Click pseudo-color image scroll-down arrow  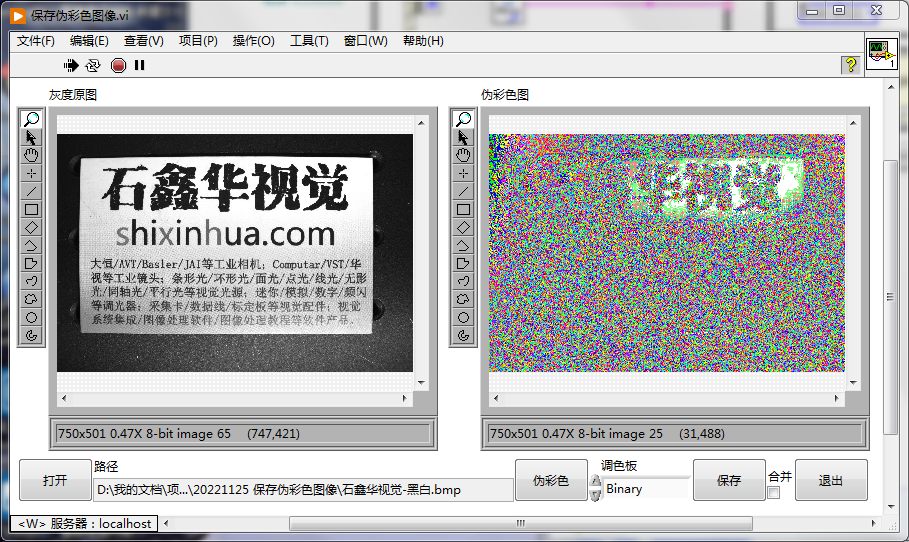tap(853, 383)
